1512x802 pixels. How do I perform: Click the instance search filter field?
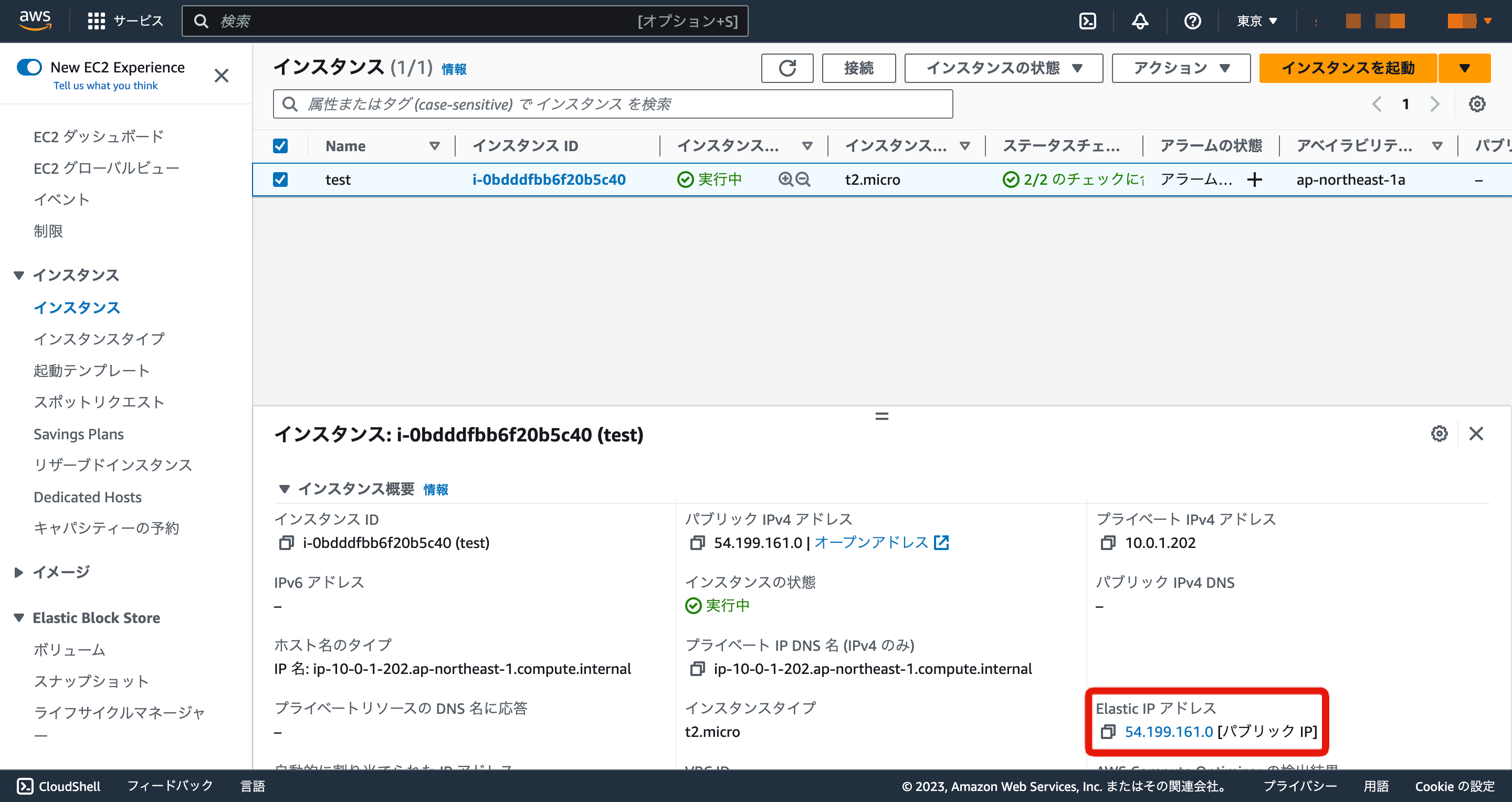pos(612,104)
